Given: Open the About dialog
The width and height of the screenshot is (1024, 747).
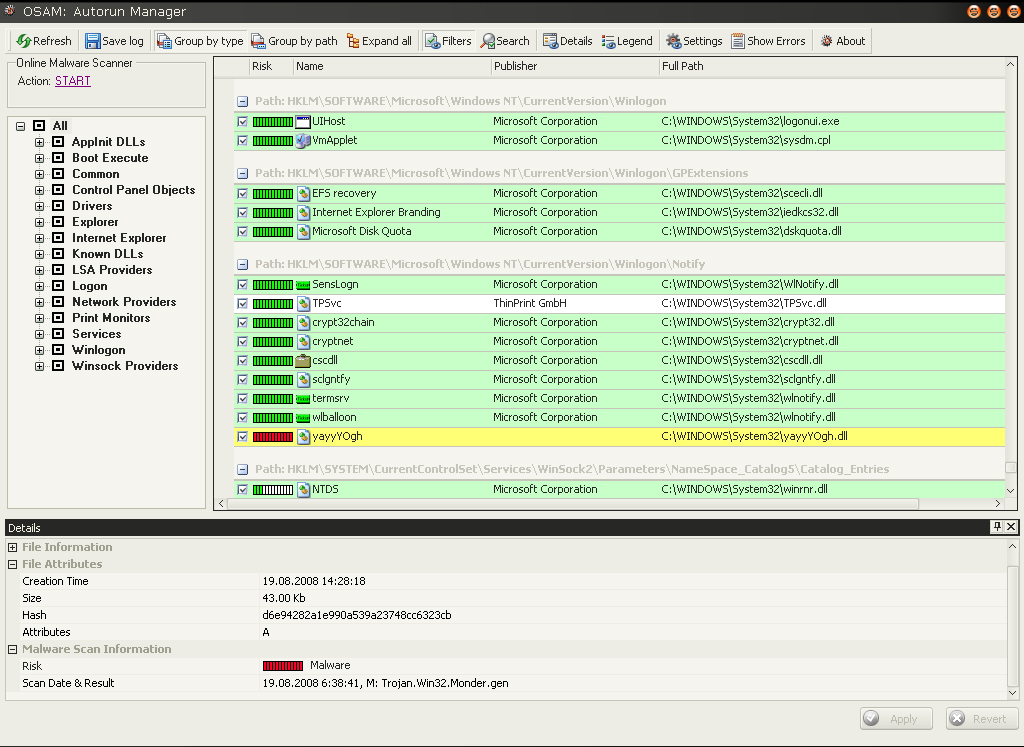Looking at the screenshot, I should click(x=842, y=41).
